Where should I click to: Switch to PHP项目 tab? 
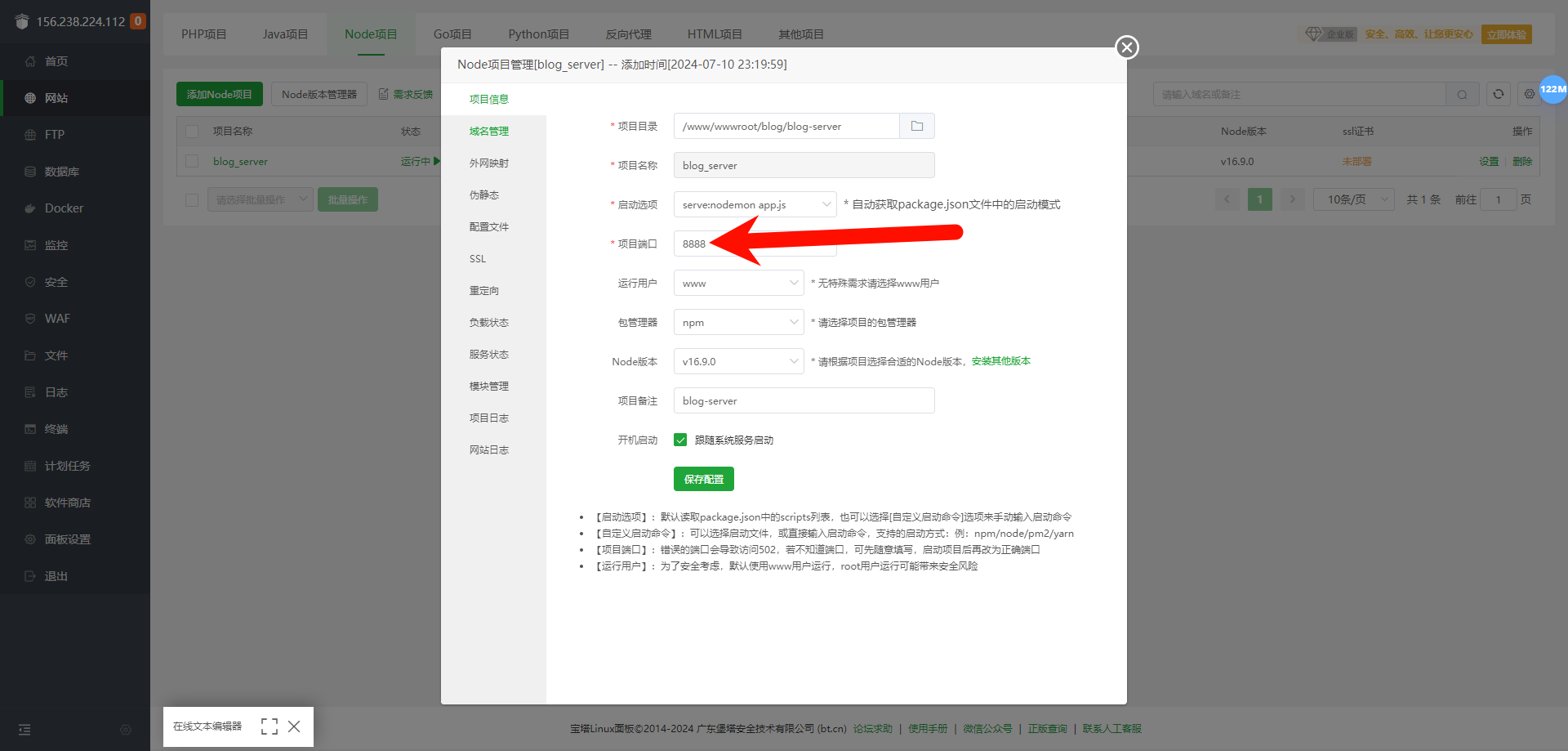click(x=204, y=34)
